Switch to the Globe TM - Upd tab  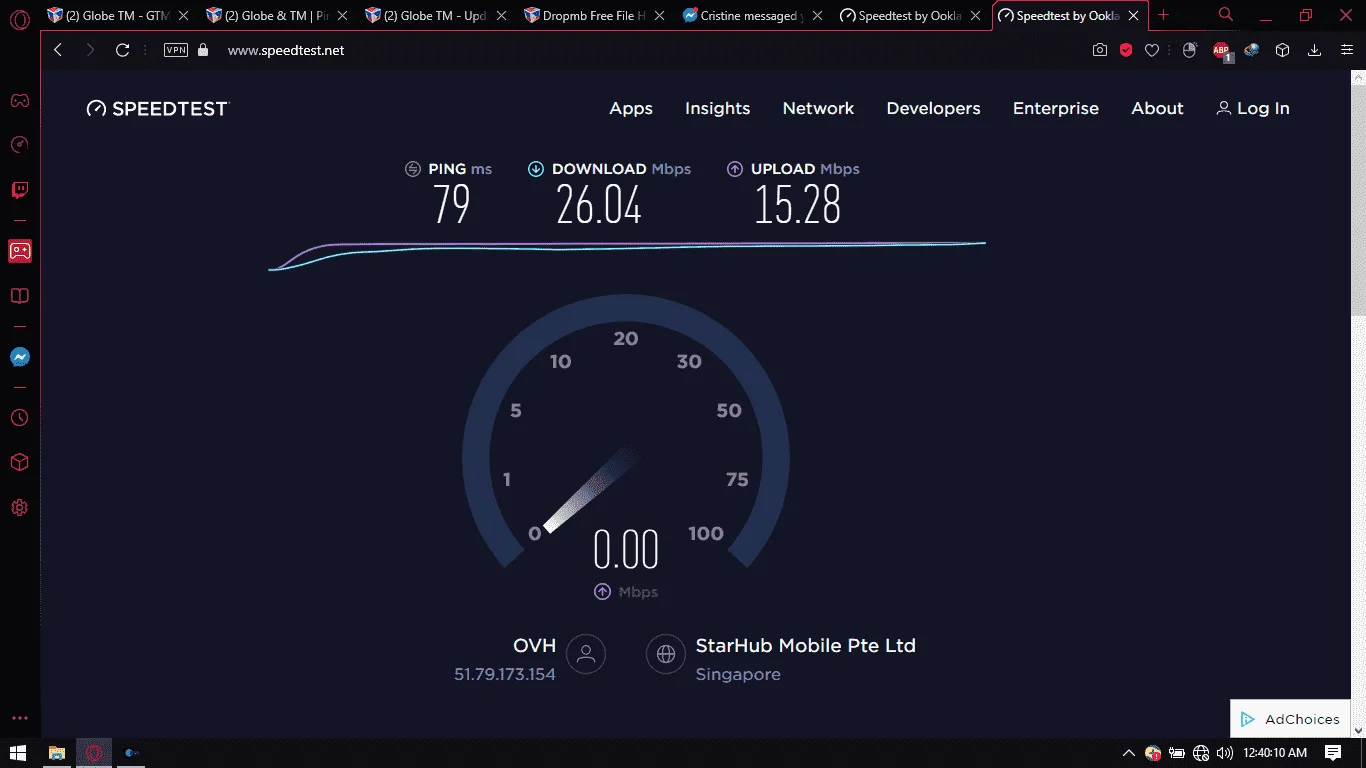point(436,16)
